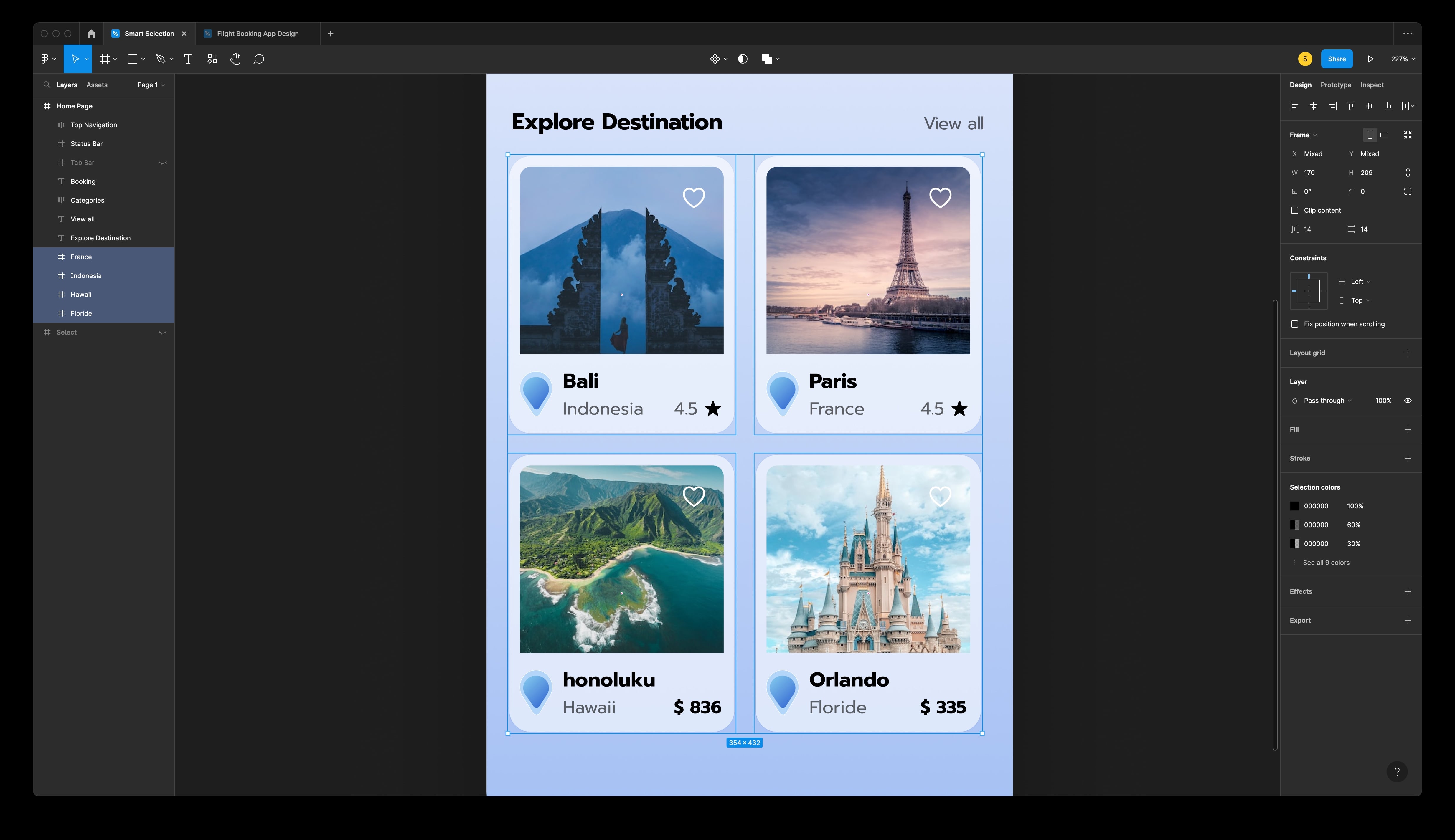Open the Page 1 dropdown
Screen dimensions: 1455x840
coord(151,85)
